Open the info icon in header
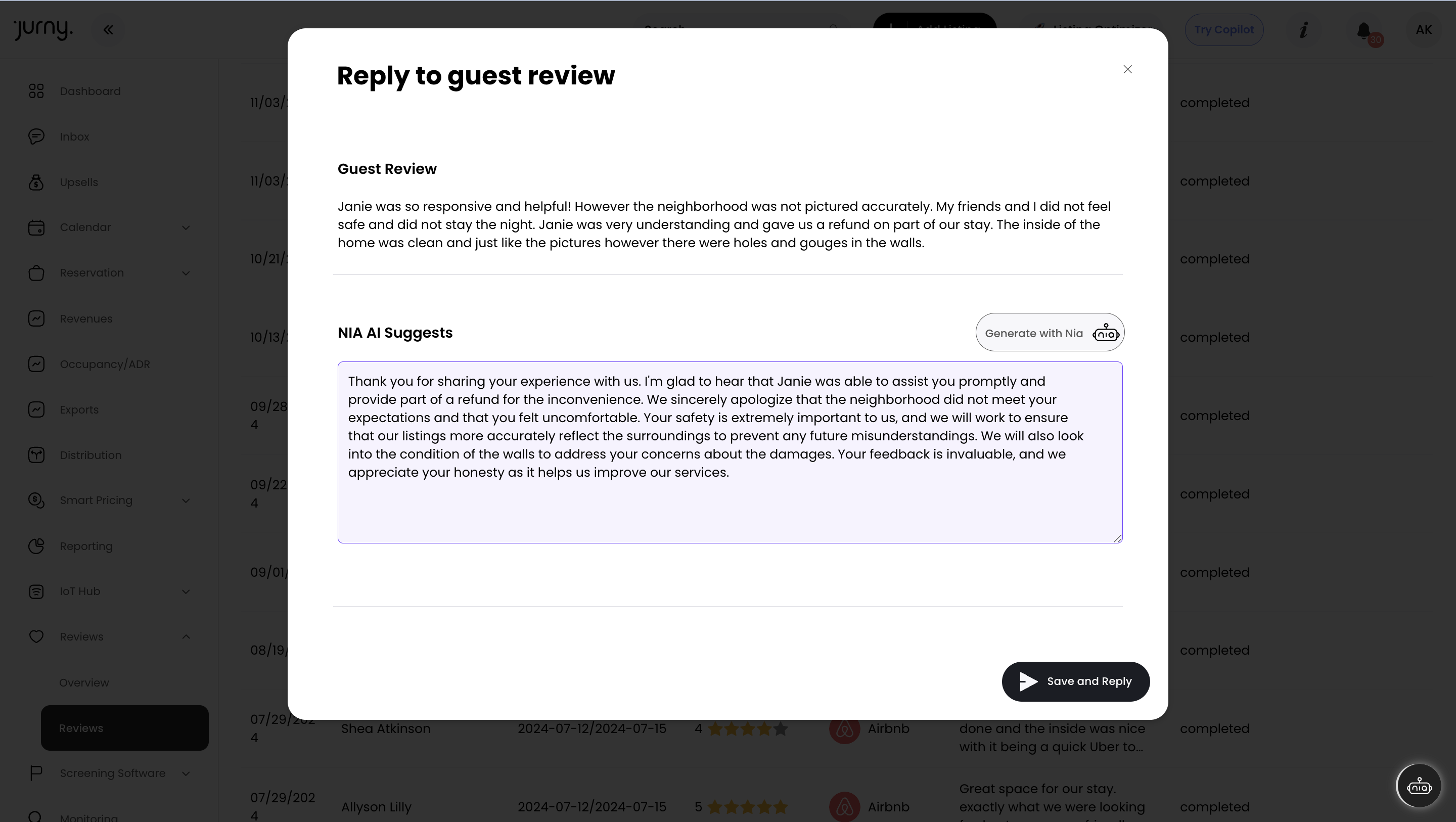Image resolution: width=1456 pixels, height=822 pixels. tap(1303, 30)
